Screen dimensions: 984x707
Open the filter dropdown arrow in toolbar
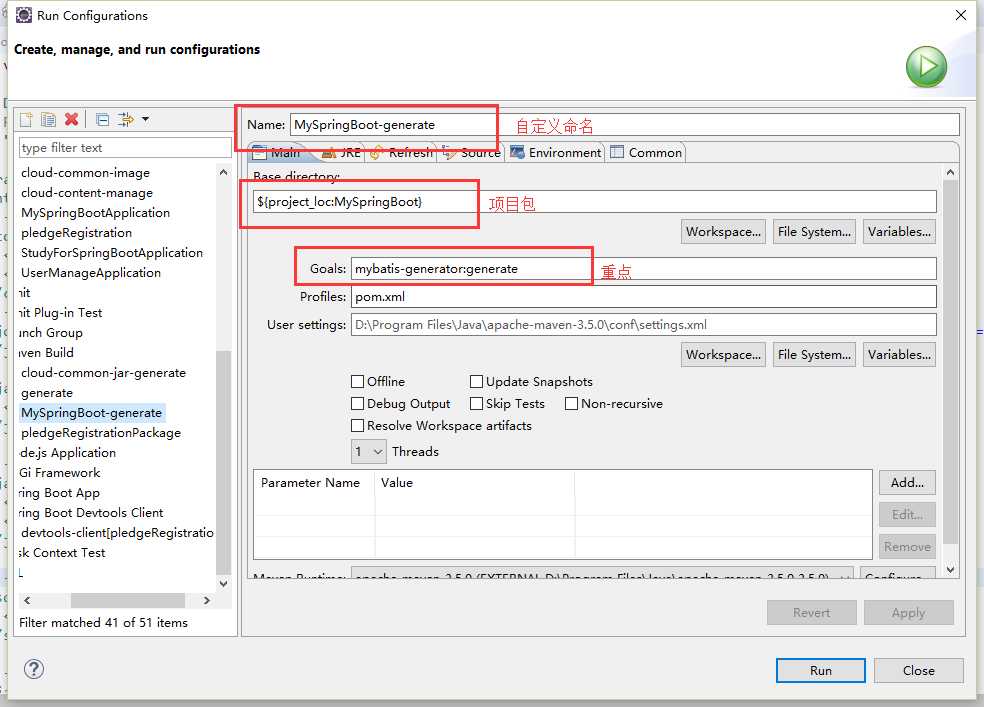click(x=146, y=119)
